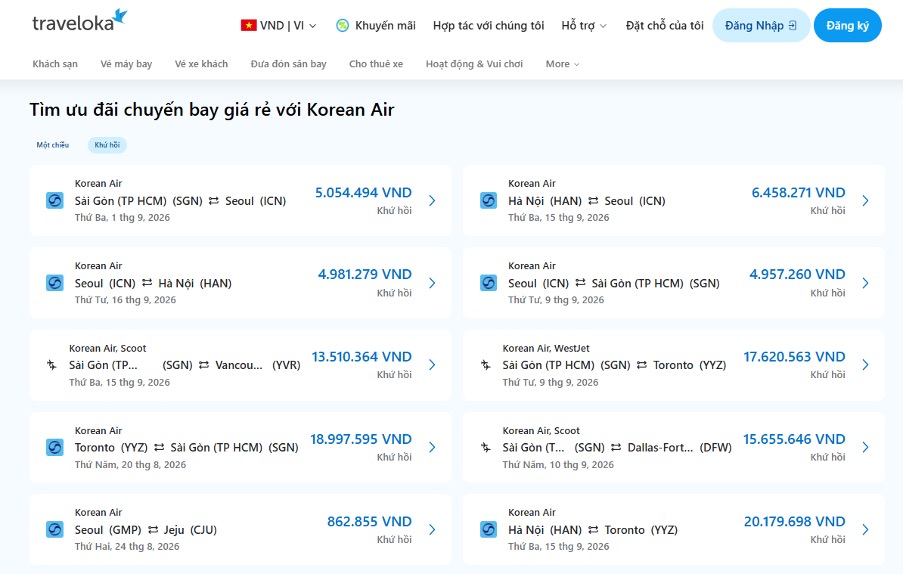Viewport: 904px width, 574px height.
Task: Open Đặt chỗ của tôi link
Action: point(665,25)
